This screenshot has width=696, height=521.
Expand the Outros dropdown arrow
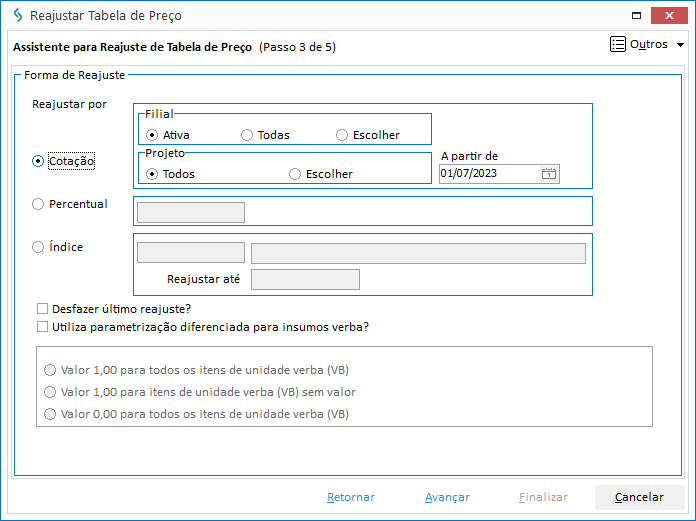point(680,45)
